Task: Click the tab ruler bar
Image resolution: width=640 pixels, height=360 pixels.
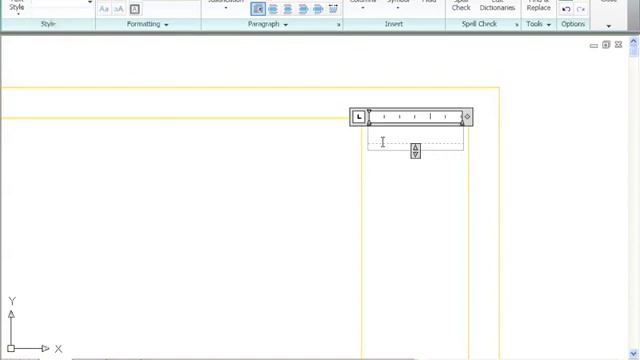Action: [x=416, y=117]
